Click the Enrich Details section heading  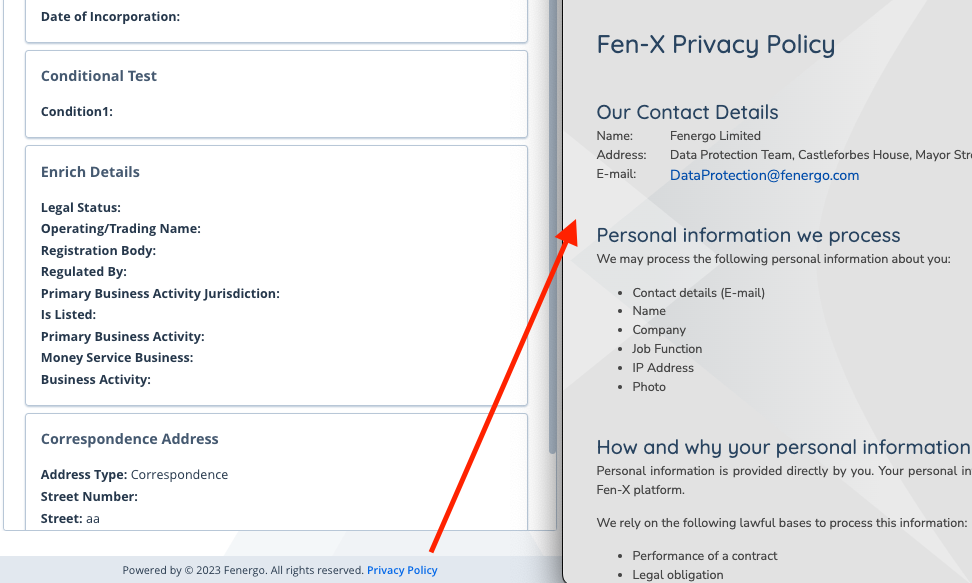point(90,172)
